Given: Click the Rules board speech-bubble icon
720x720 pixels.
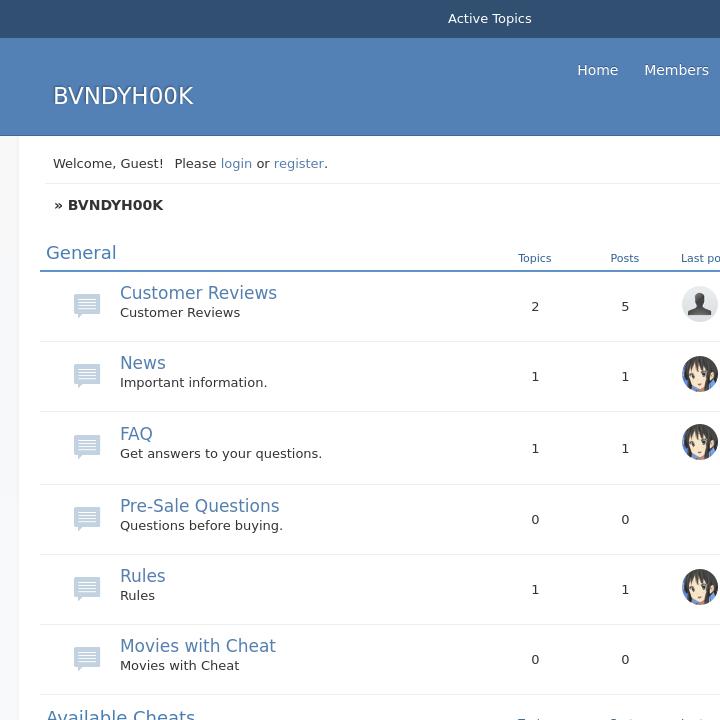Looking at the screenshot, I should [x=87, y=588].
